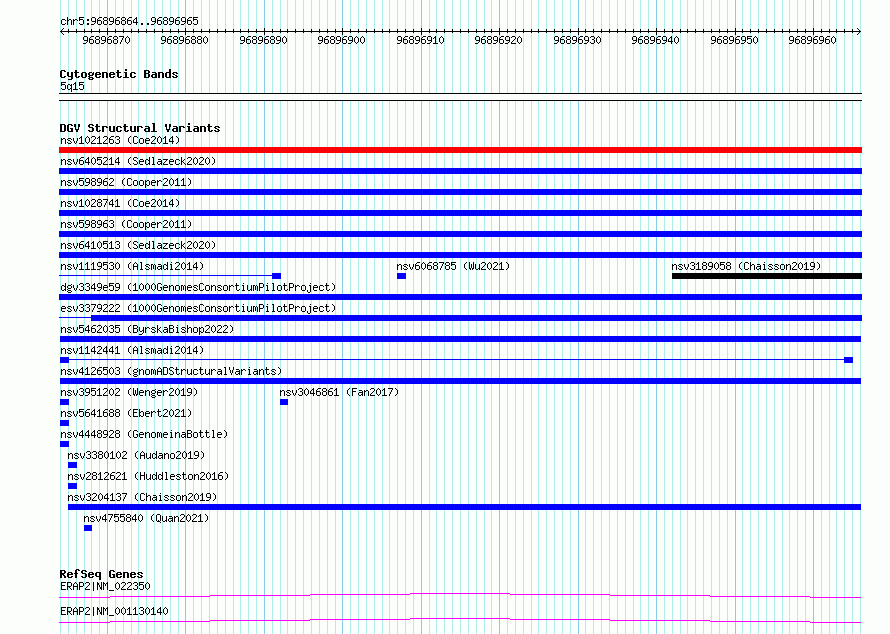890x634 pixels.
Task: Click the blue end block of nsv1119530
Action: click(x=276, y=276)
